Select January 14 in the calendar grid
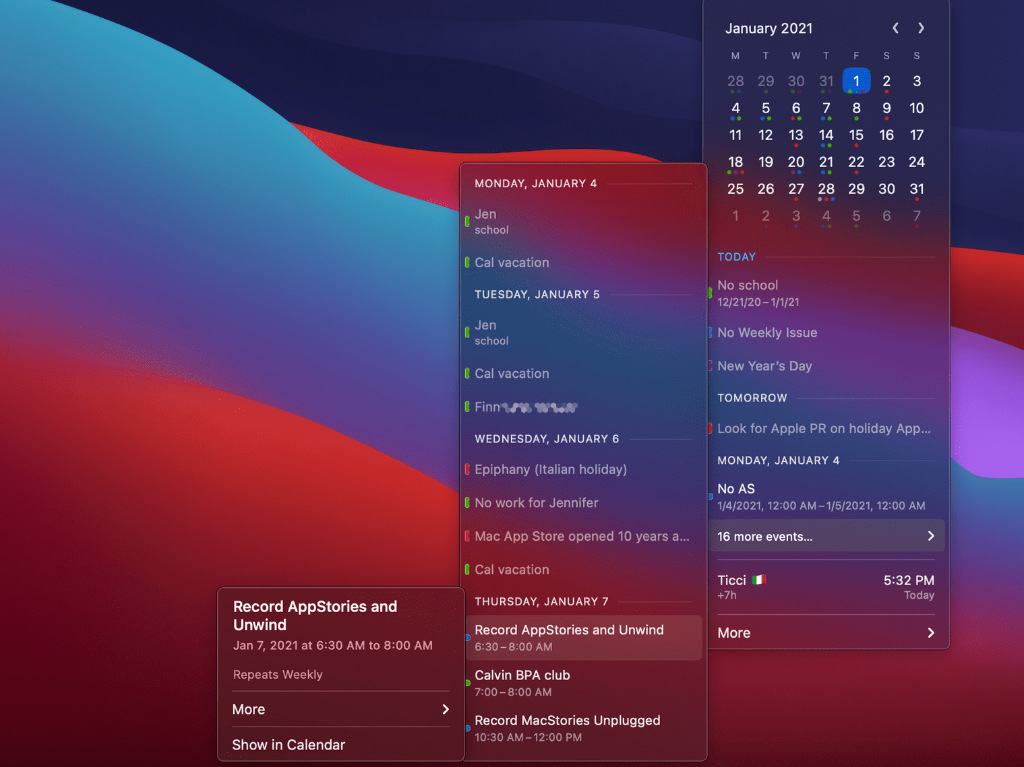Viewport: 1024px width, 767px height. pos(826,135)
